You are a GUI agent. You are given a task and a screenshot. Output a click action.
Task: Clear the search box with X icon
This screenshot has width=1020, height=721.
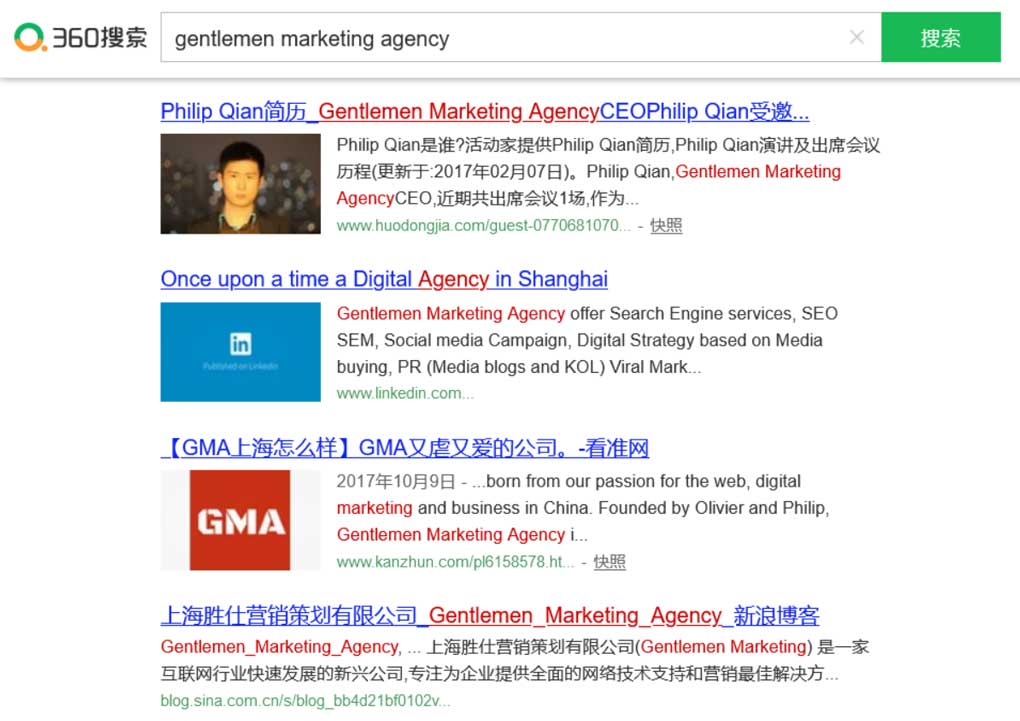857,37
